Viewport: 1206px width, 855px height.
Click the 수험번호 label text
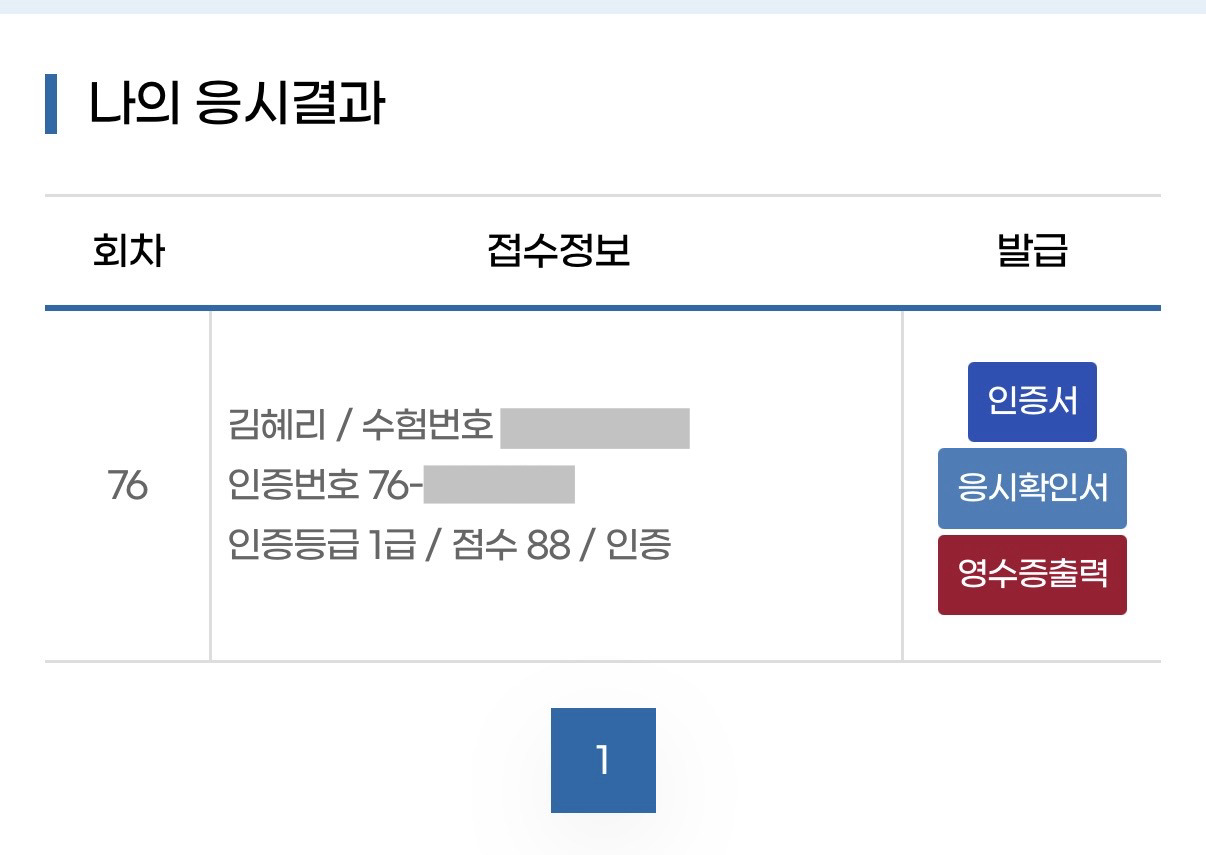(x=427, y=428)
